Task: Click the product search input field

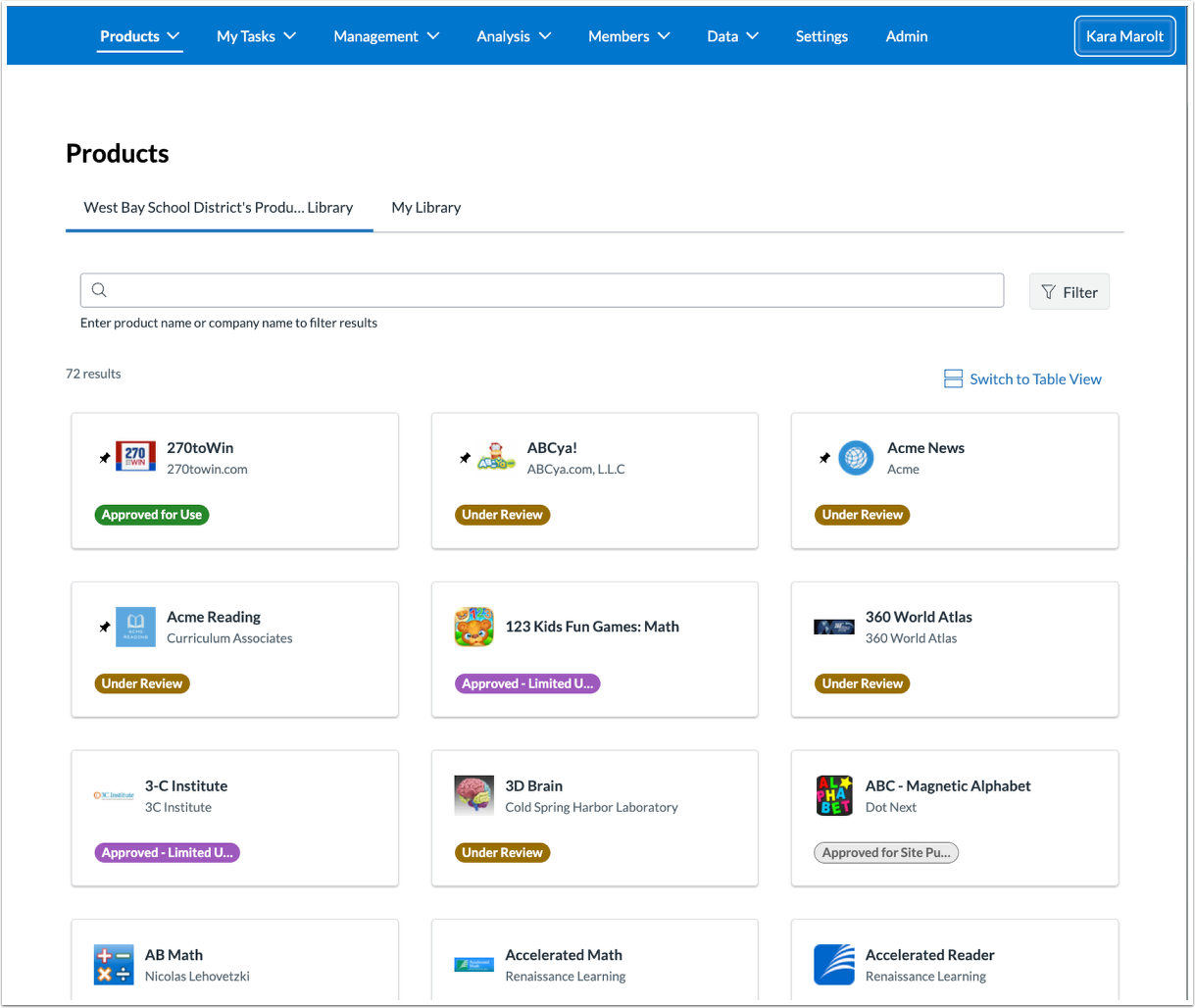Action: [x=542, y=290]
